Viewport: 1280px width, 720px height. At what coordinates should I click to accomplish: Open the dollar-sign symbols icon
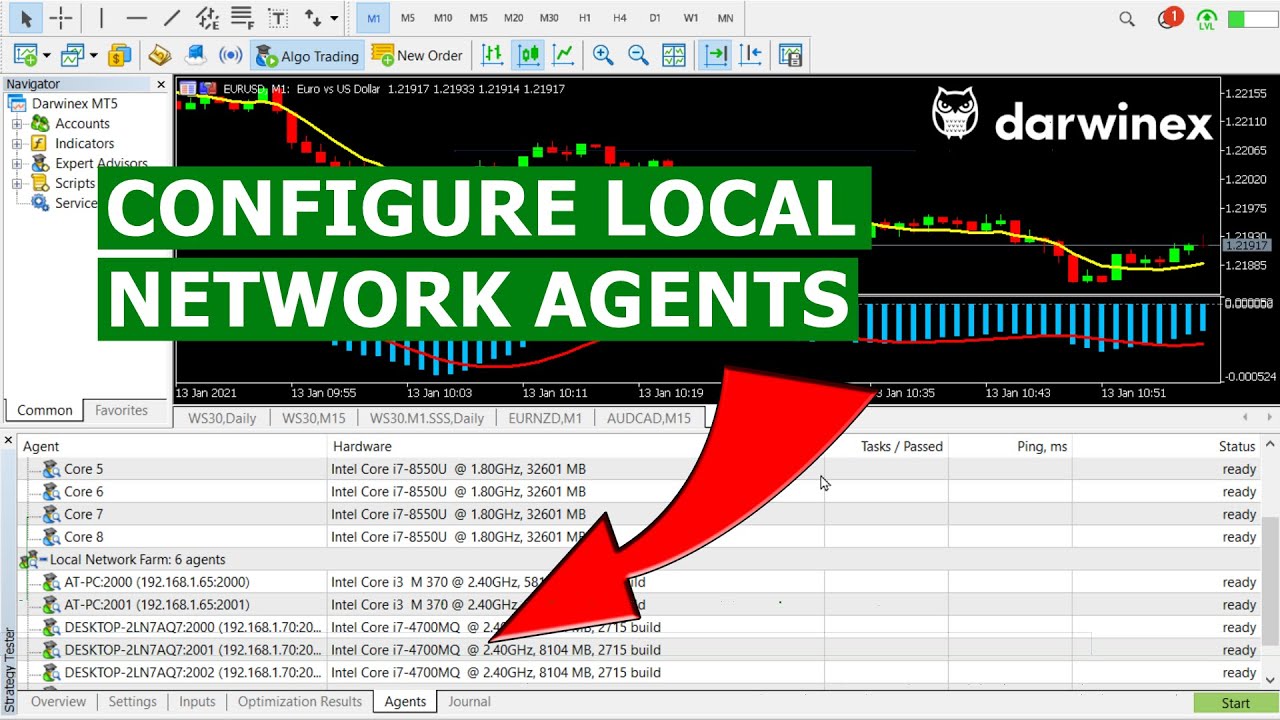click(120, 56)
